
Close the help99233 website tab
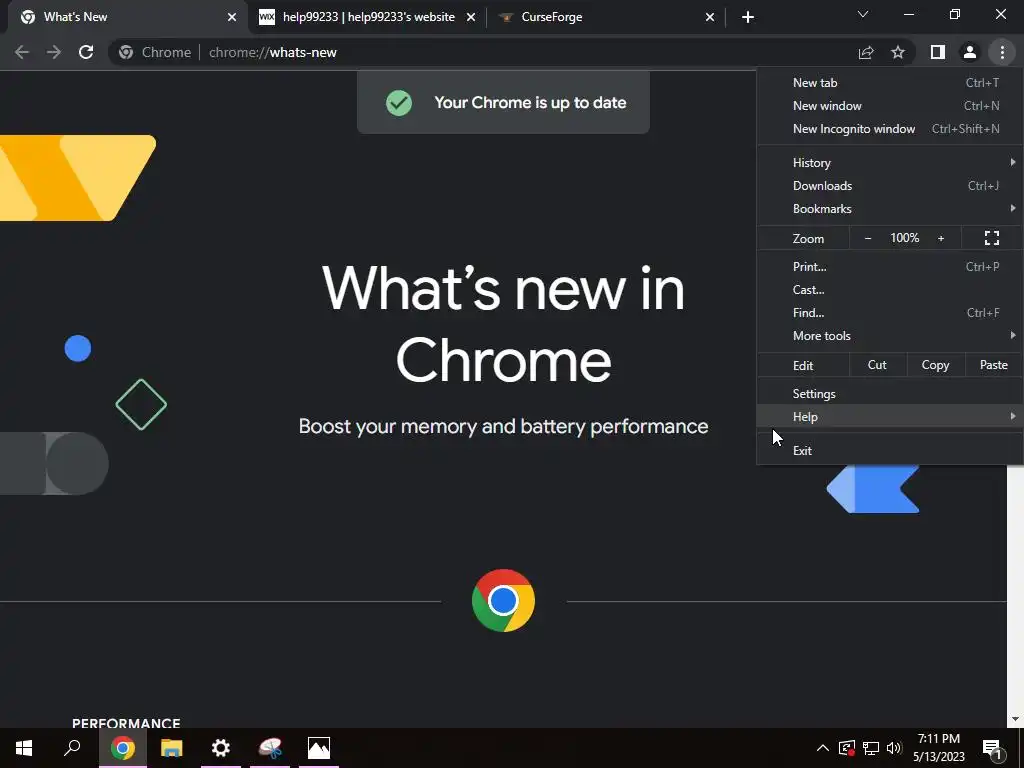coord(471,17)
